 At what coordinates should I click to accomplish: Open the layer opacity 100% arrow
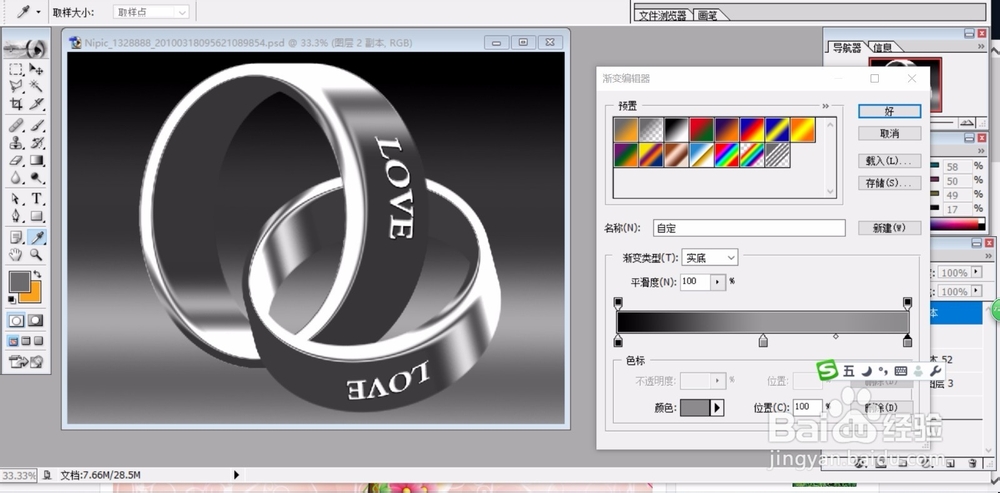pos(976,273)
